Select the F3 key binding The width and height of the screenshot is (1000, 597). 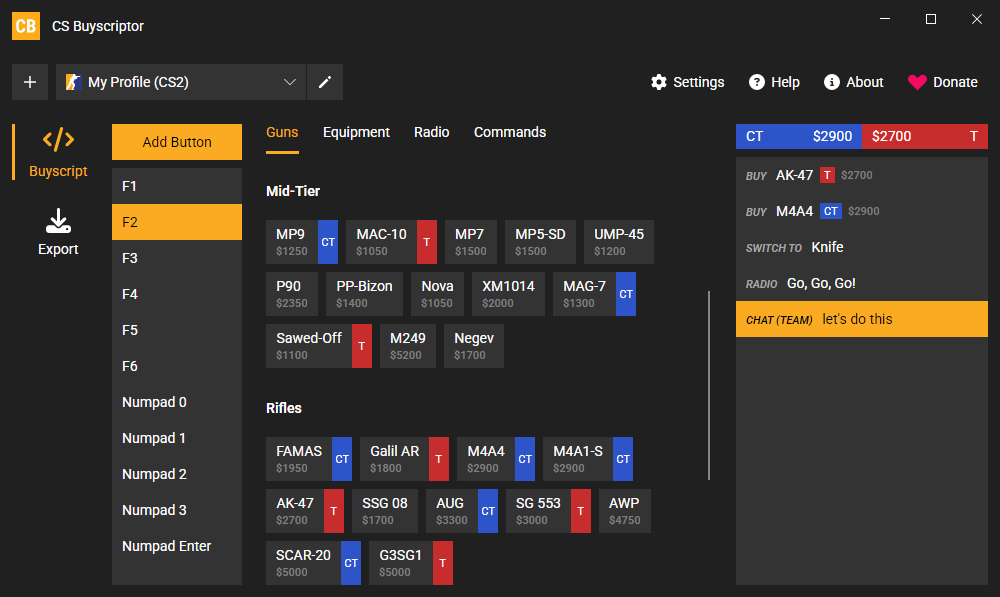pos(177,258)
